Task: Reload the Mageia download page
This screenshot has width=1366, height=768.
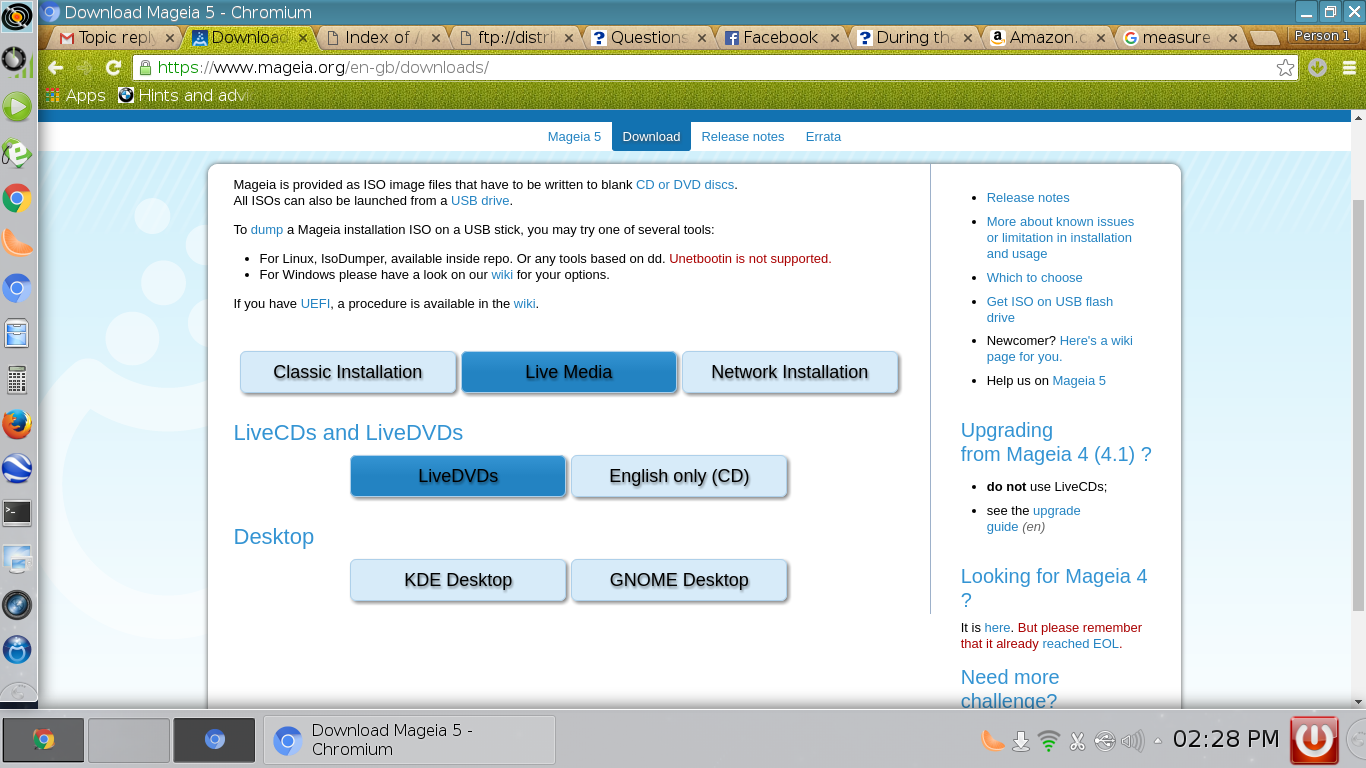Action: (113, 68)
